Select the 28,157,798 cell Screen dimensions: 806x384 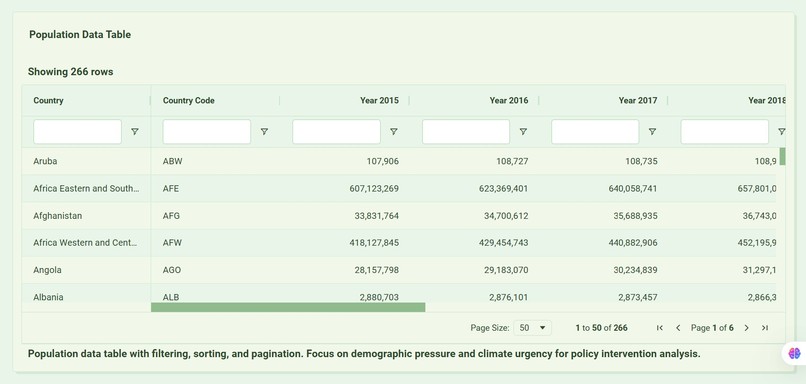click(345, 270)
